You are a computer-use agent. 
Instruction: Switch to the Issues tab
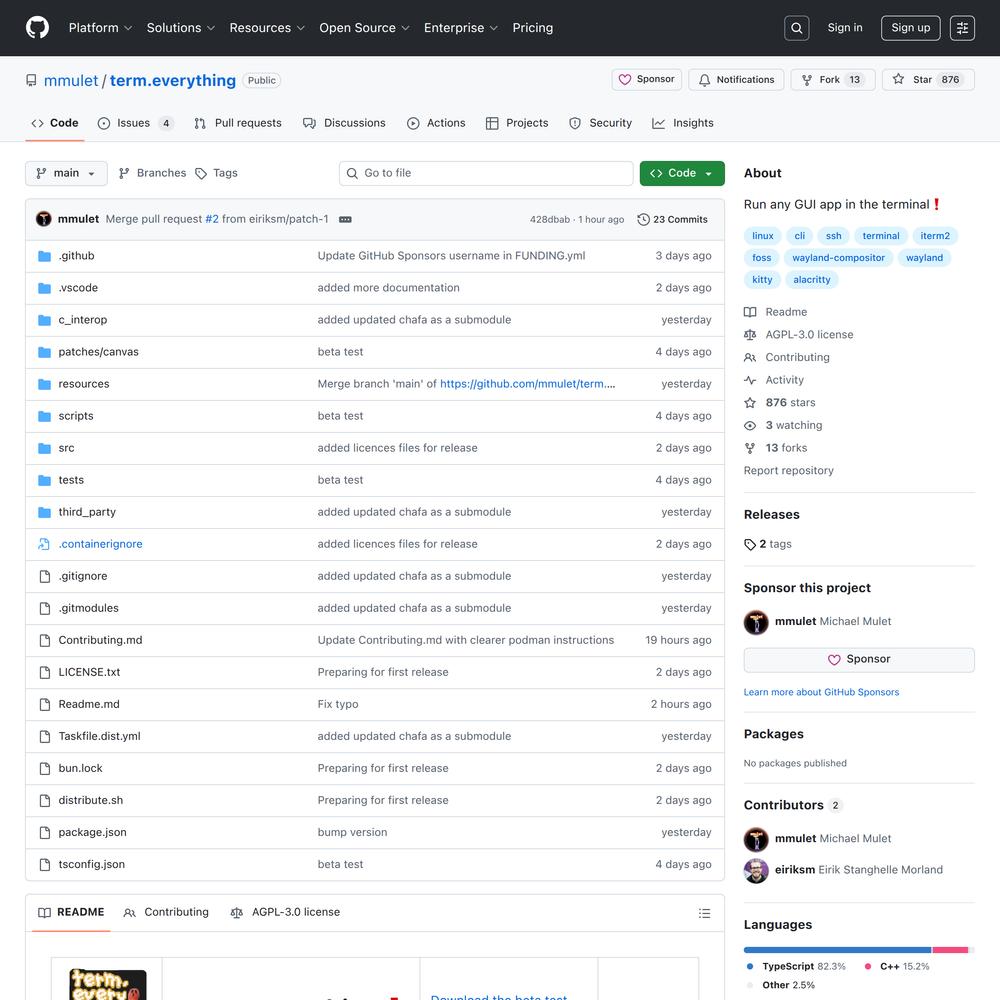pos(134,123)
